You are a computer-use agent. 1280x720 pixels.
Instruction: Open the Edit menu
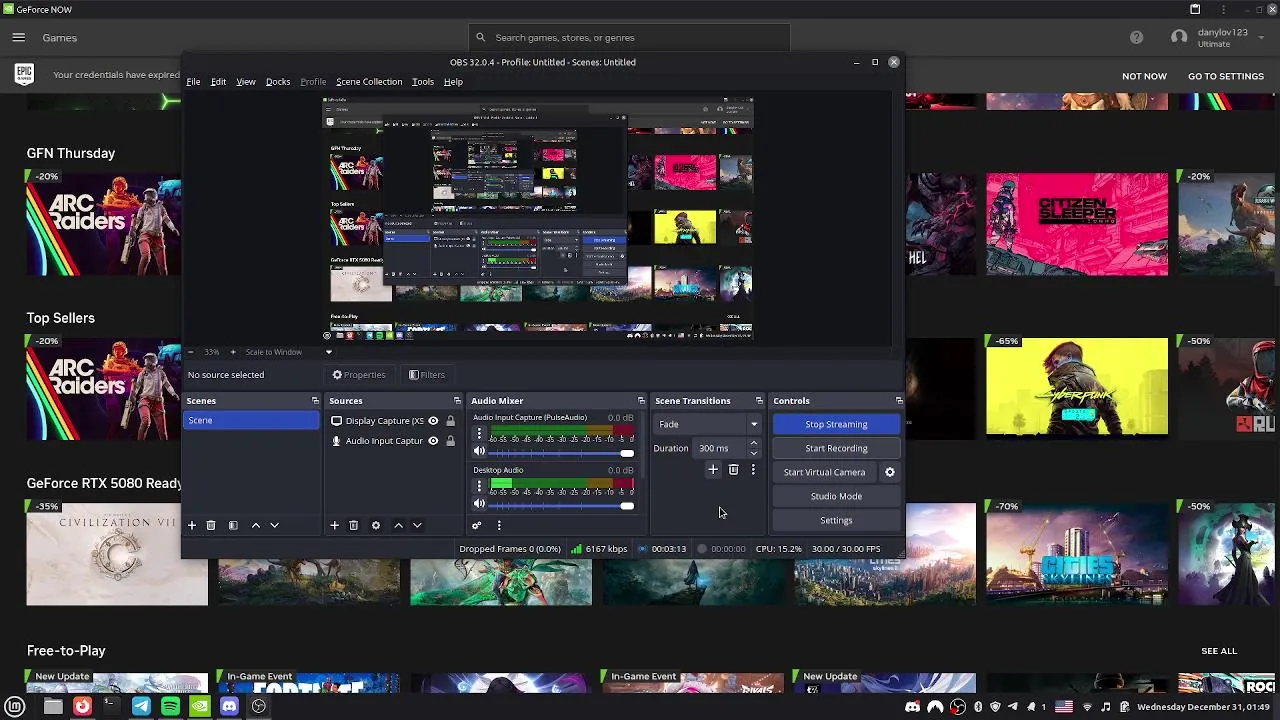tap(218, 82)
